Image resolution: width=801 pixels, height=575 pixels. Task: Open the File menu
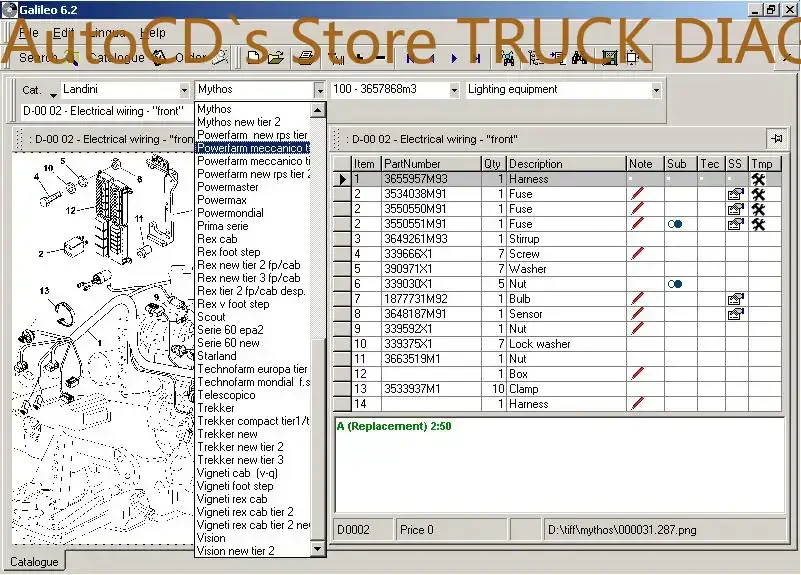coord(29,33)
